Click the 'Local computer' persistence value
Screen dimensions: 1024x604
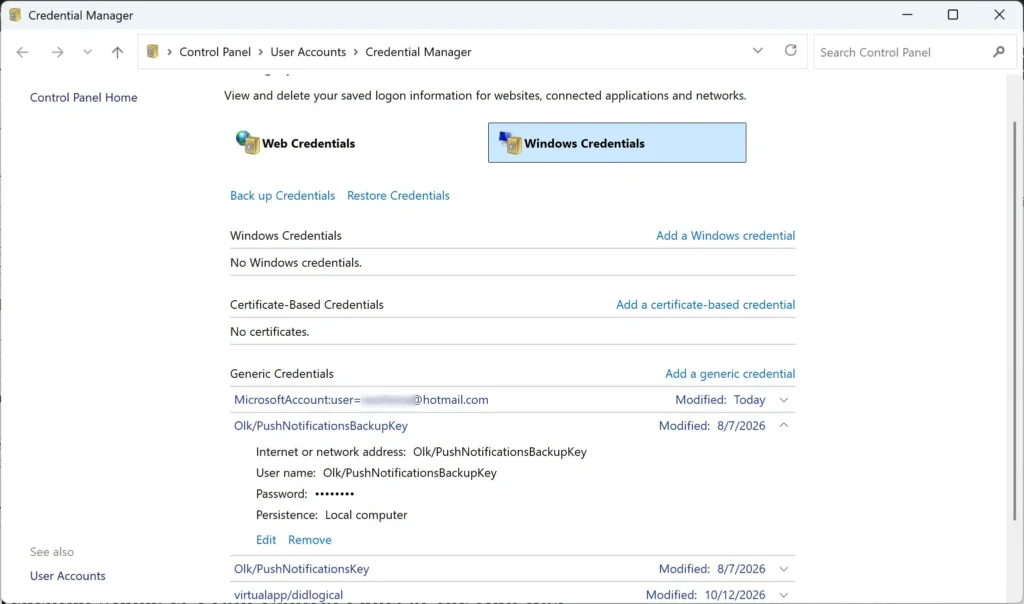click(x=366, y=515)
